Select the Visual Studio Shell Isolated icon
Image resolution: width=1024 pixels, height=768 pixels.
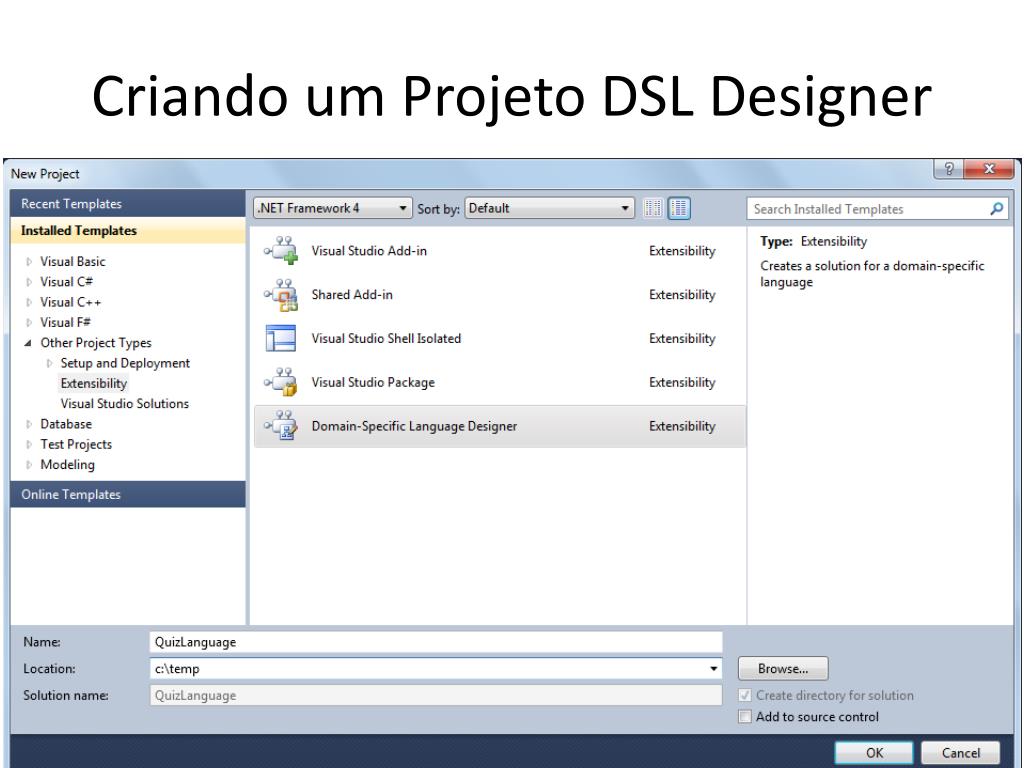pos(281,338)
